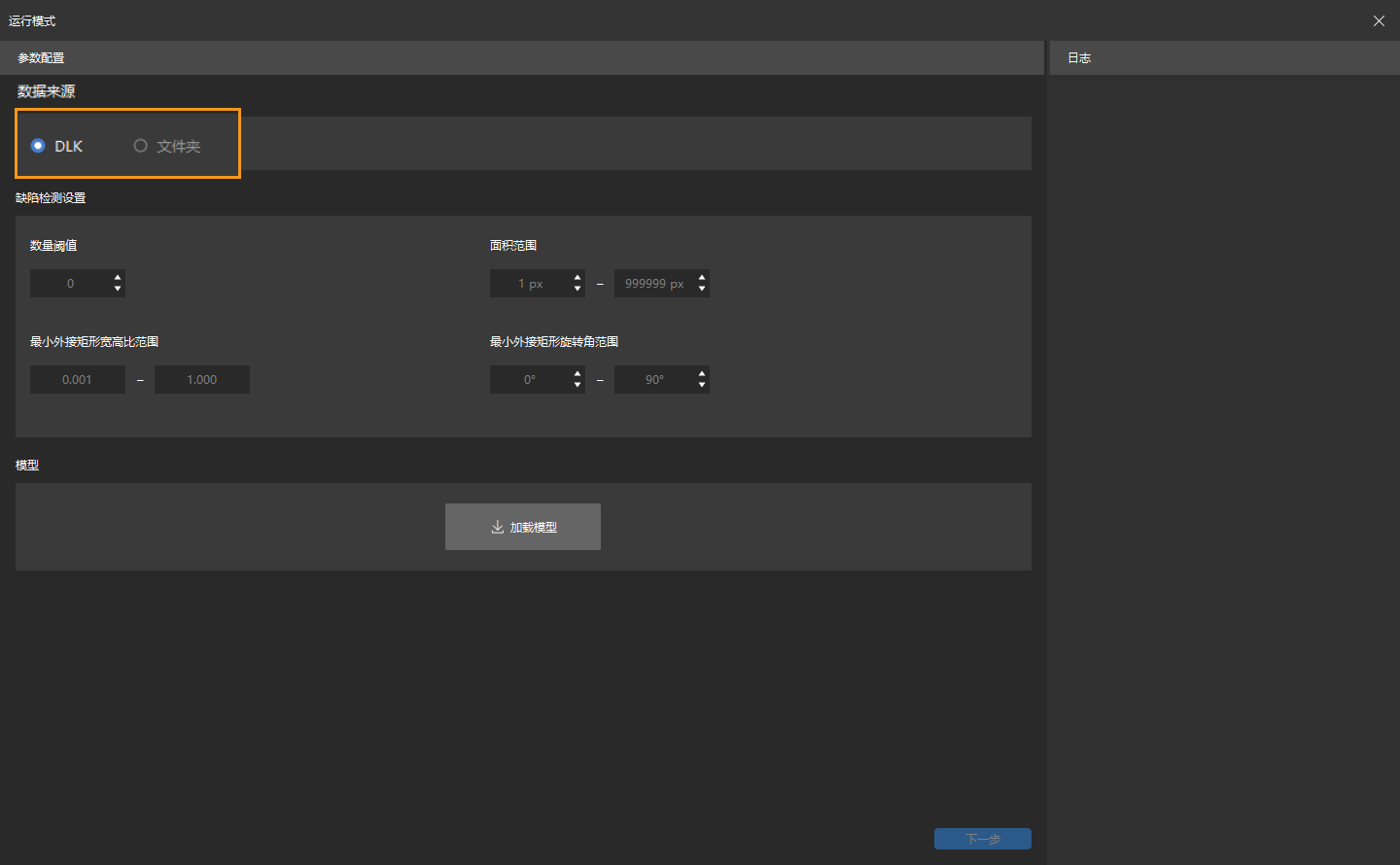Increase the rotation angle maximum 90° value

(702, 373)
